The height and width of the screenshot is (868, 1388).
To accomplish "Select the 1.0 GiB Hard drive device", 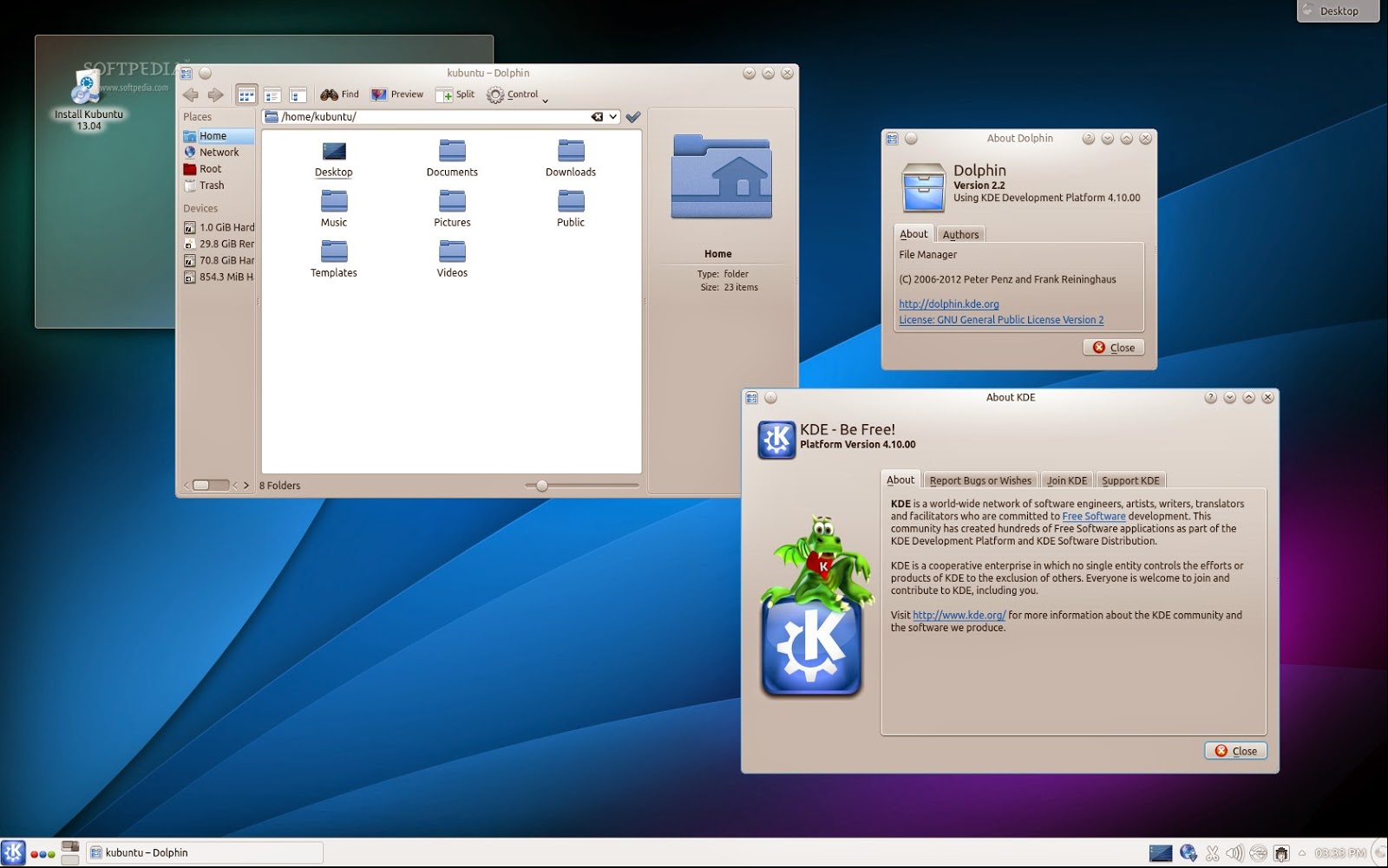I will (x=218, y=227).
